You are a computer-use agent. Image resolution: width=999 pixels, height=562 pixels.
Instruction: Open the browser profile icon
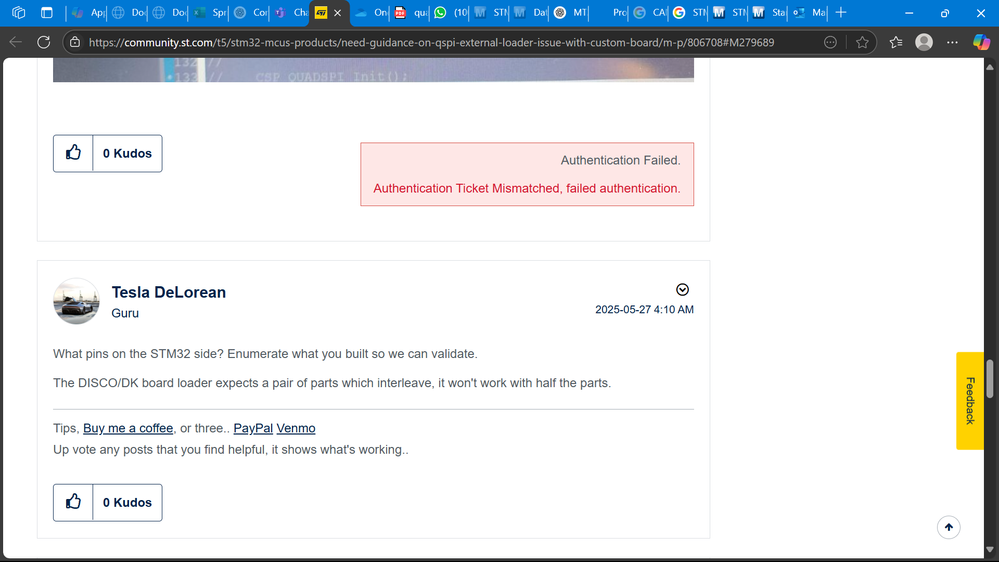coord(924,42)
